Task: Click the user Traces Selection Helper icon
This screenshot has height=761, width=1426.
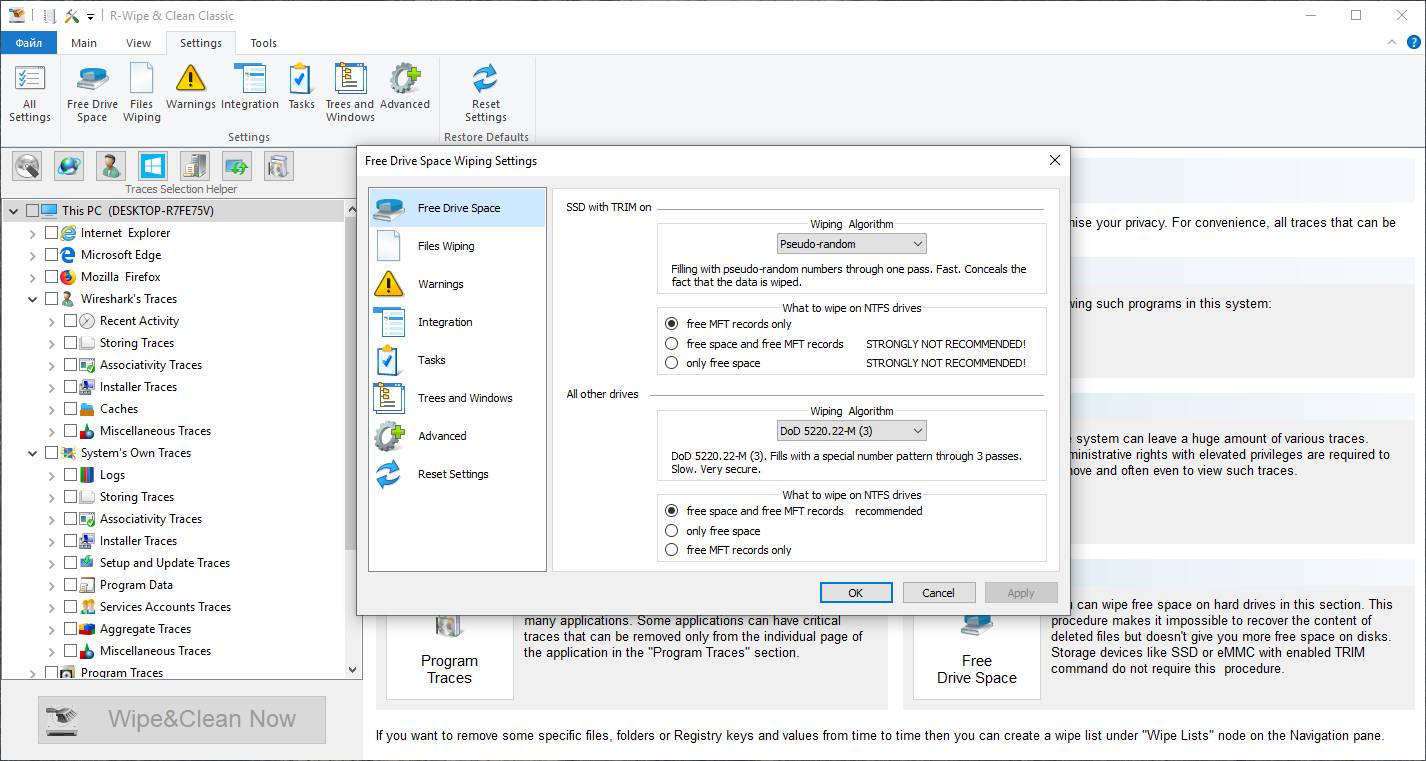Action: [x=111, y=165]
